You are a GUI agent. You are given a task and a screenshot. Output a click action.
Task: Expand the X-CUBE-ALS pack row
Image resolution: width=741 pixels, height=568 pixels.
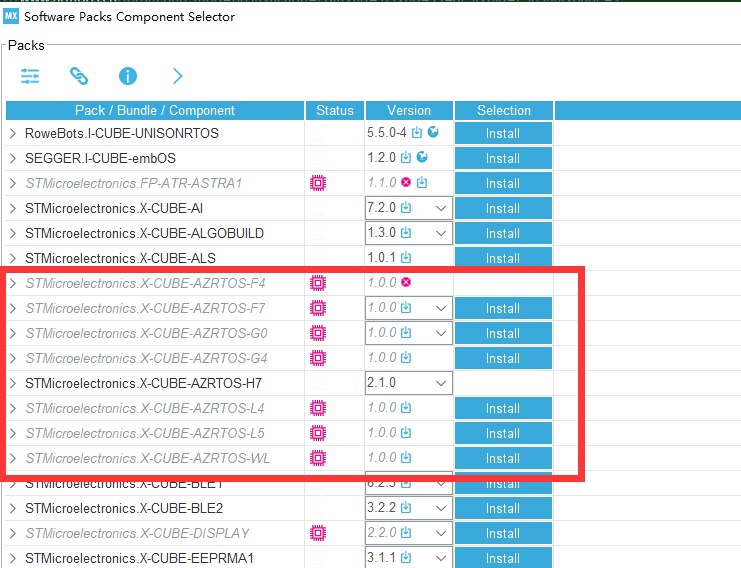13,258
